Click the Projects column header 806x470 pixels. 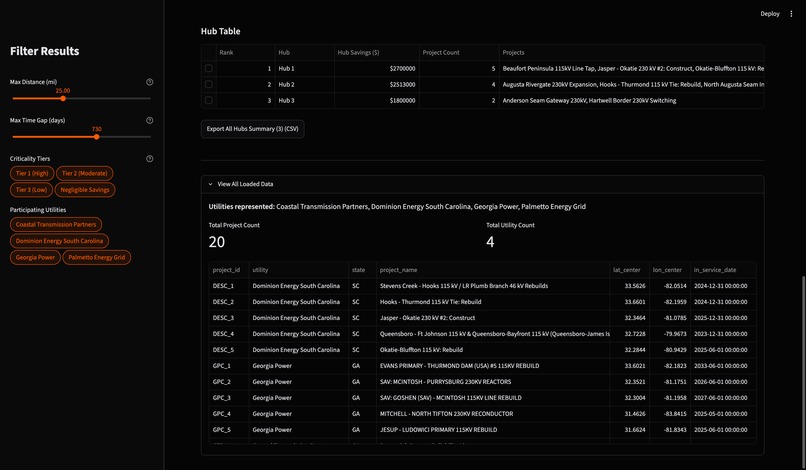coord(631,52)
